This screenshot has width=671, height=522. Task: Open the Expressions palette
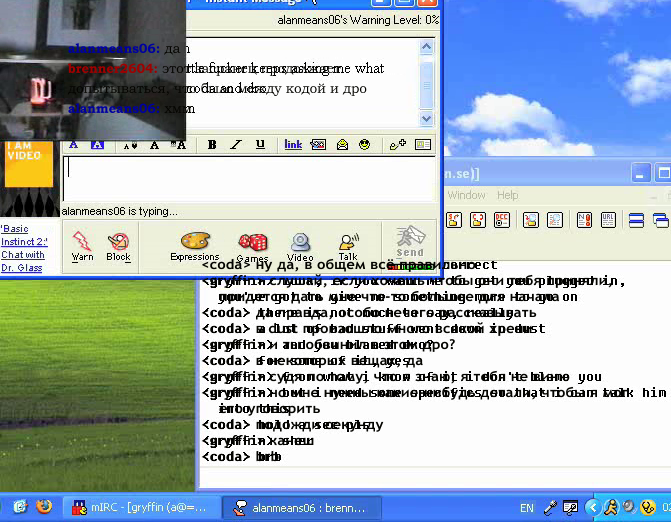[195, 246]
